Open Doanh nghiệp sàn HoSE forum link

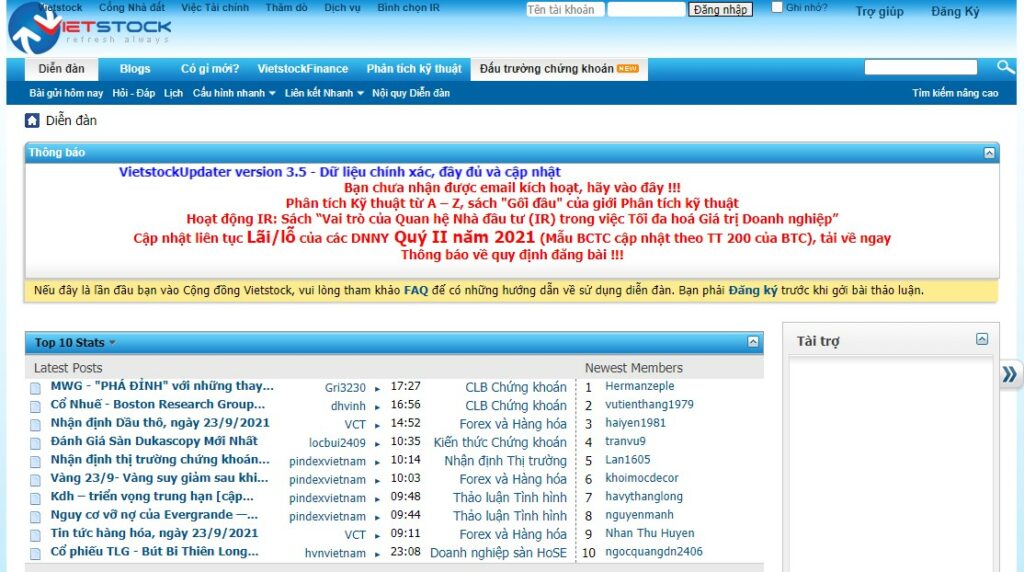tap(498, 553)
